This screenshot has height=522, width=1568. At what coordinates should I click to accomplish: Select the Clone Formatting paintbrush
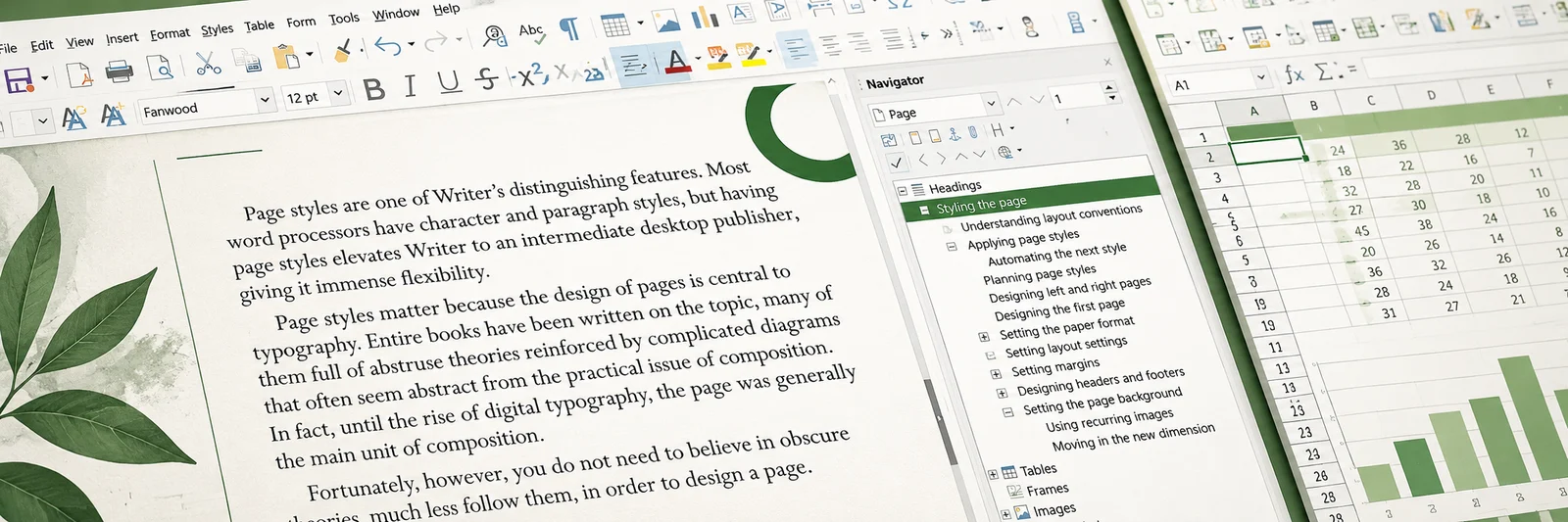click(342, 50)
